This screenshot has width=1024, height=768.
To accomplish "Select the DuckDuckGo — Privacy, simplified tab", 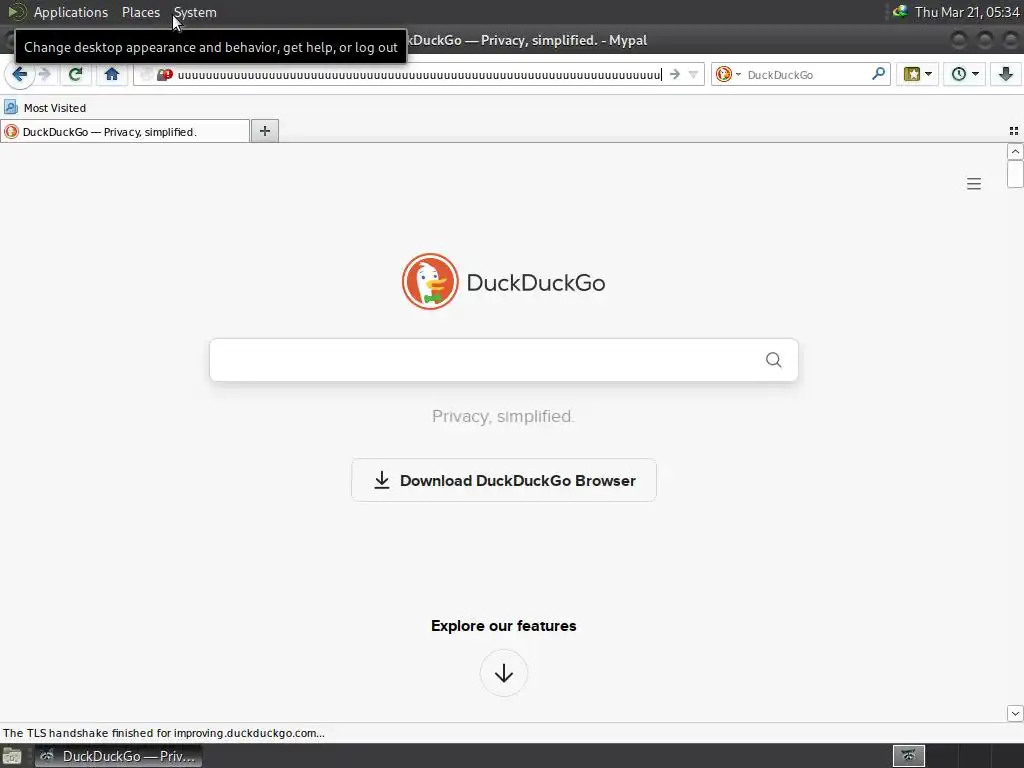I will tap(125, 131).
